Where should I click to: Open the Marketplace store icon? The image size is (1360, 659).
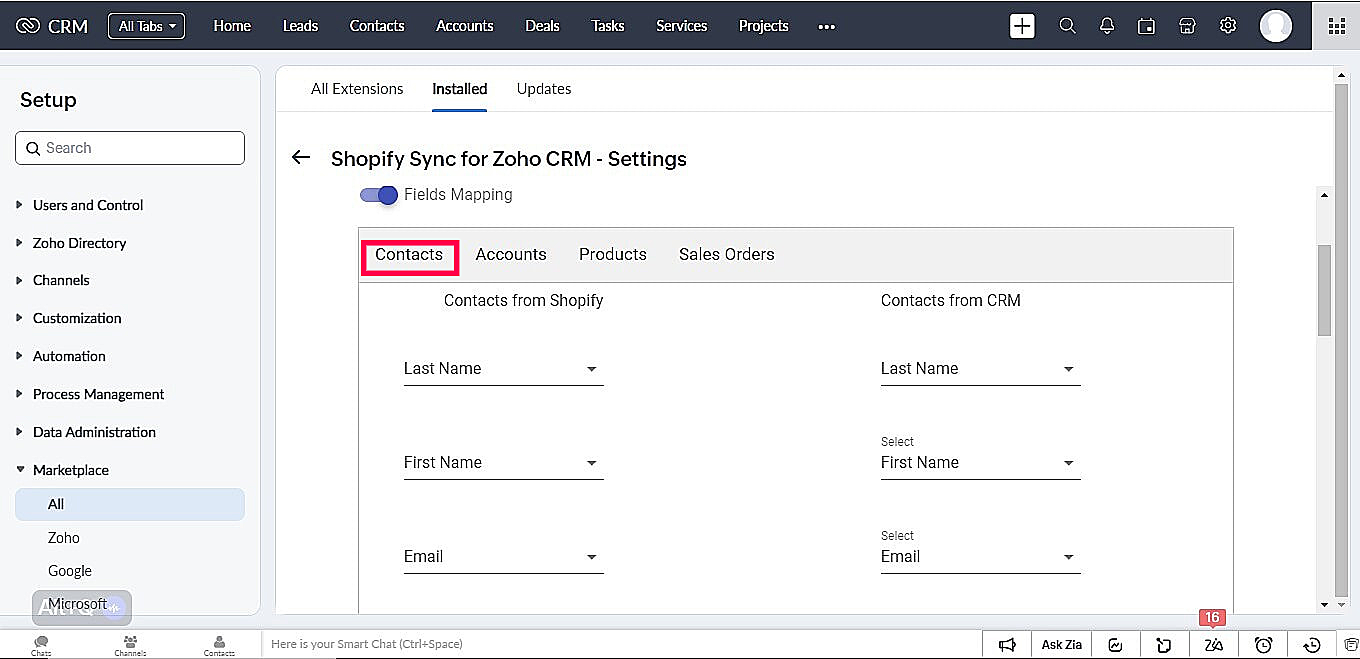(1187, 26)
